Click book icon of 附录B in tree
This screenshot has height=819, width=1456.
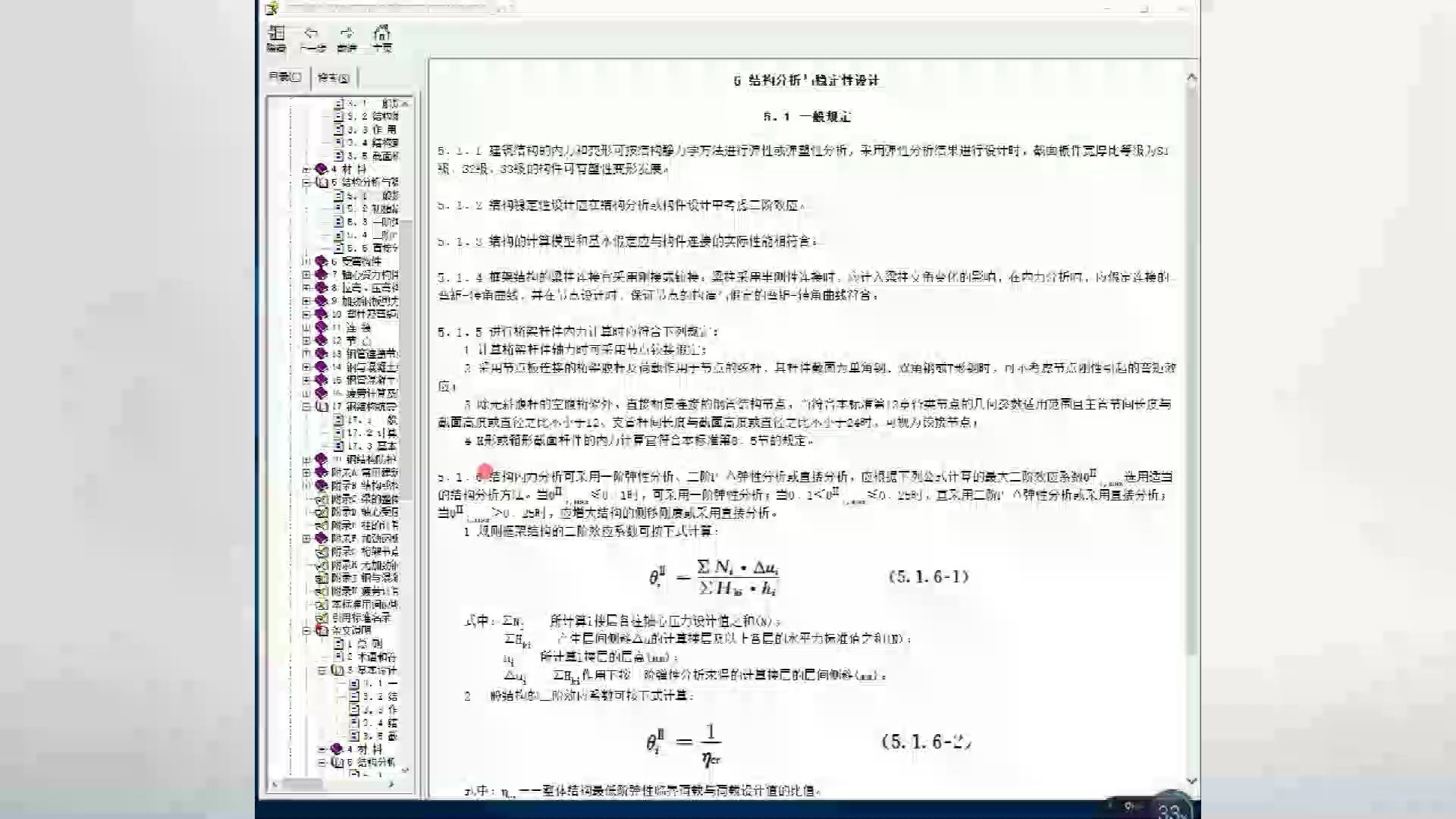click(x=321, y=485)
